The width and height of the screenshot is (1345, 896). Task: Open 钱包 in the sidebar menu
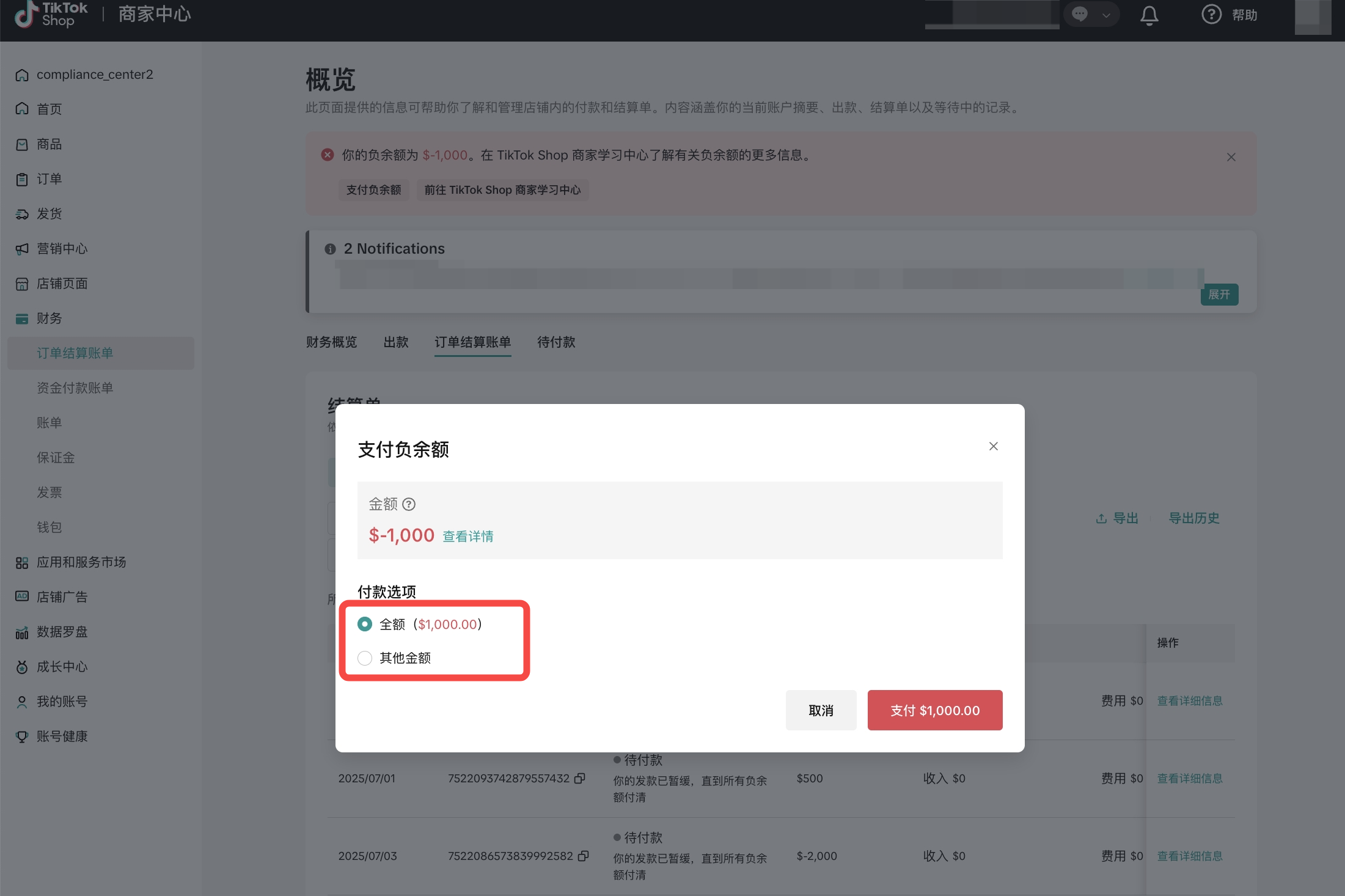pos(49,527)
